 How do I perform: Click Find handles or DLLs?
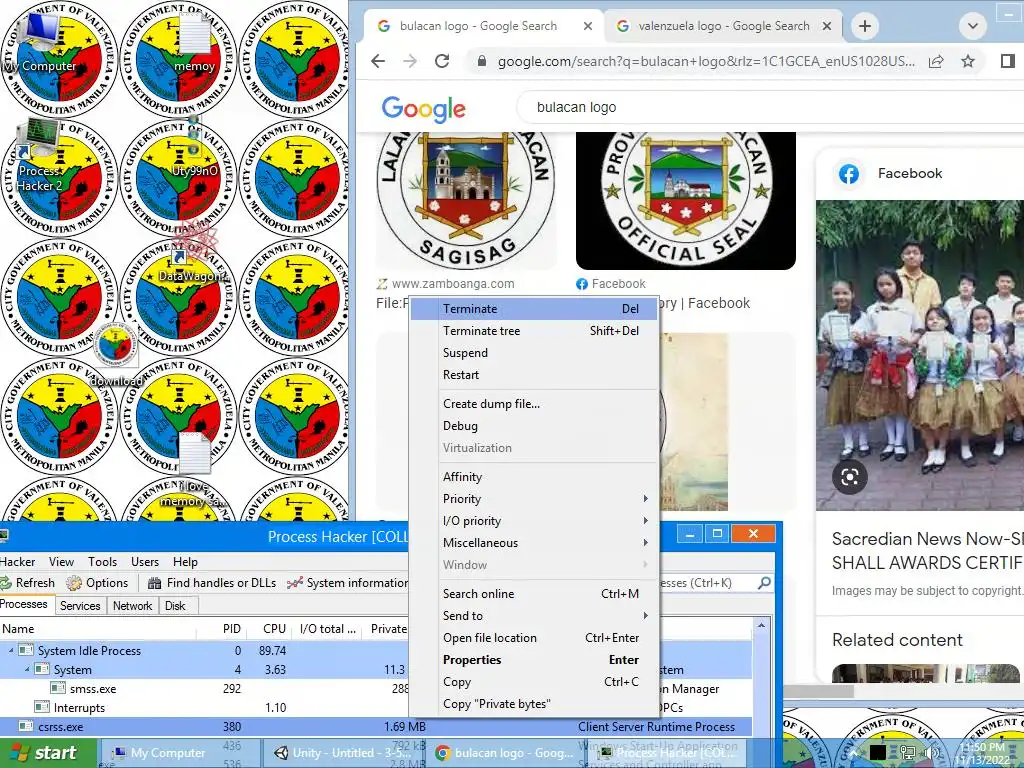pyautogui.click(x=212, y=583)
